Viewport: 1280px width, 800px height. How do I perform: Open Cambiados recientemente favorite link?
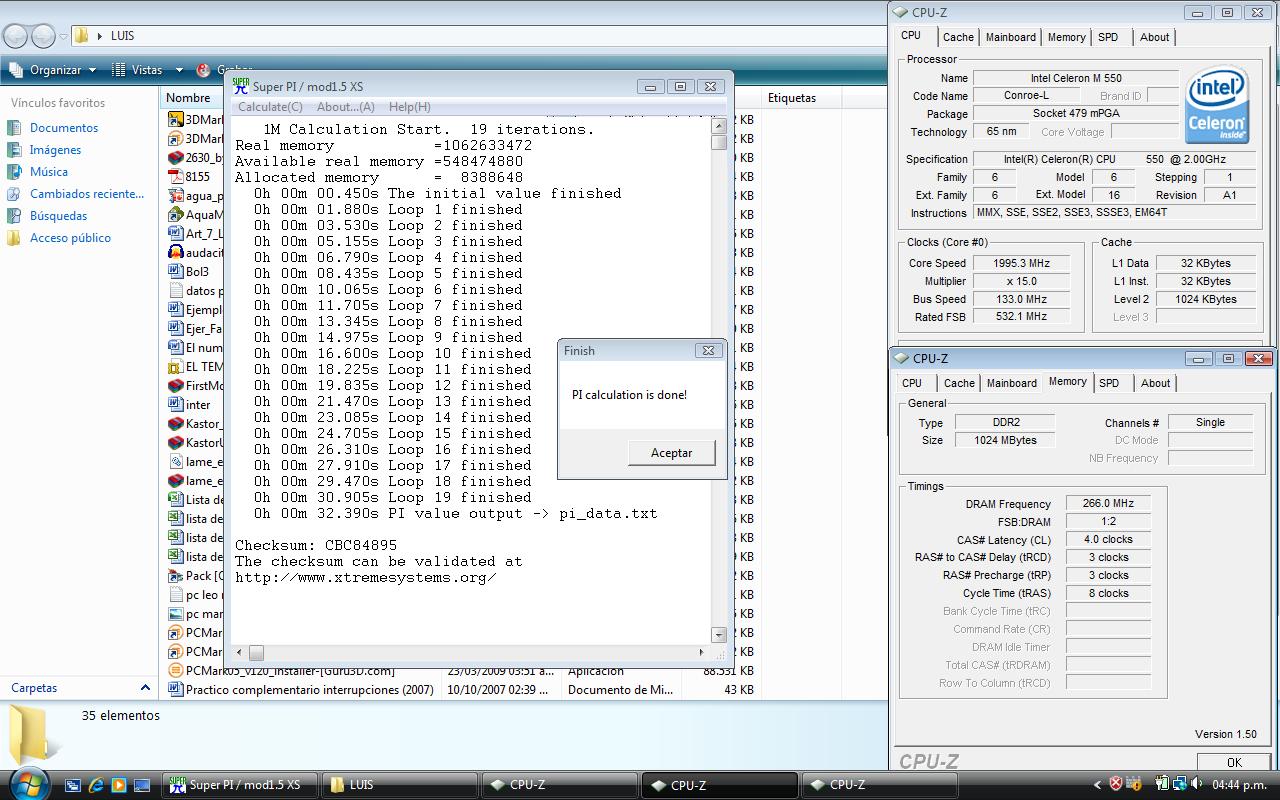[x=87, y=194]
